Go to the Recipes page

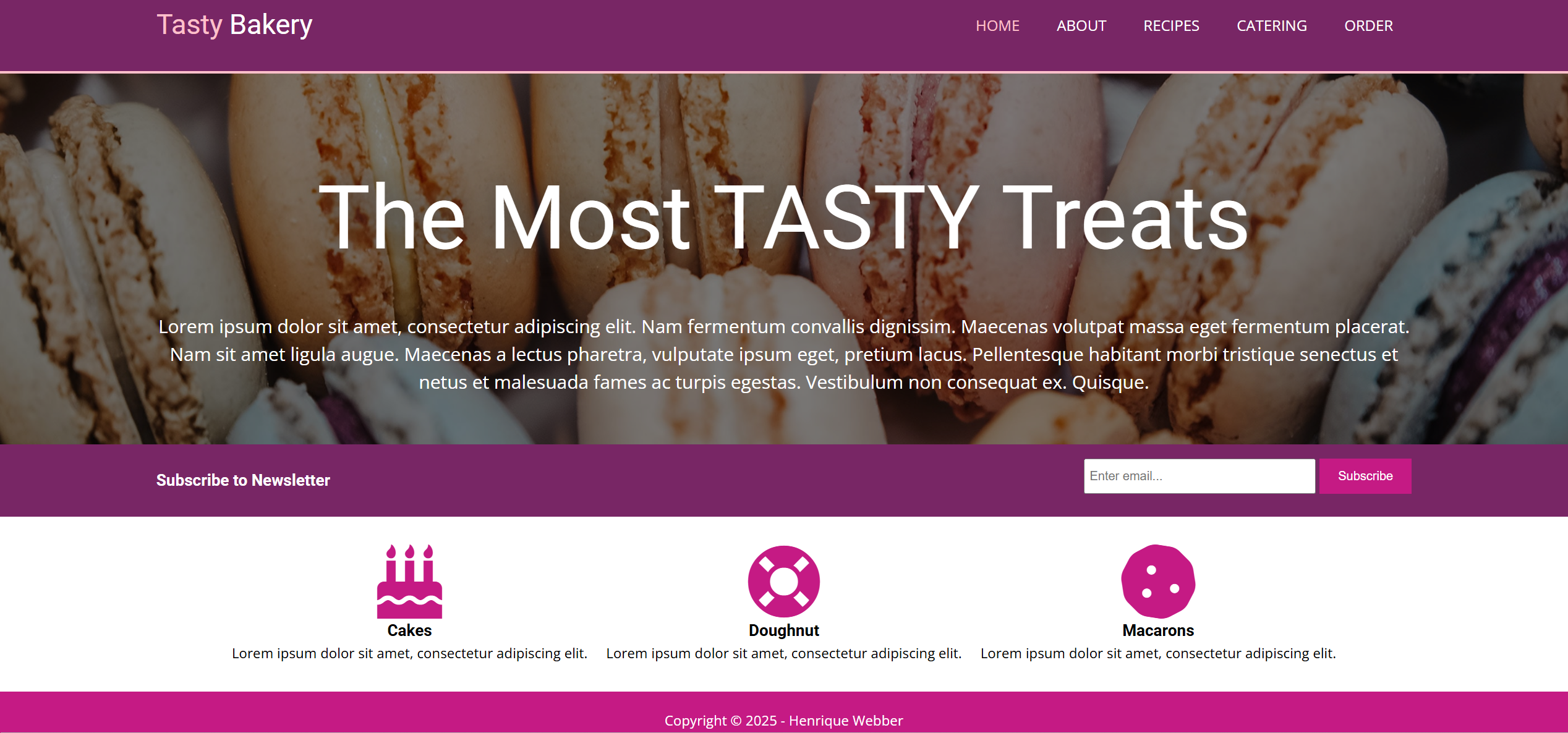coord(1171,26)
